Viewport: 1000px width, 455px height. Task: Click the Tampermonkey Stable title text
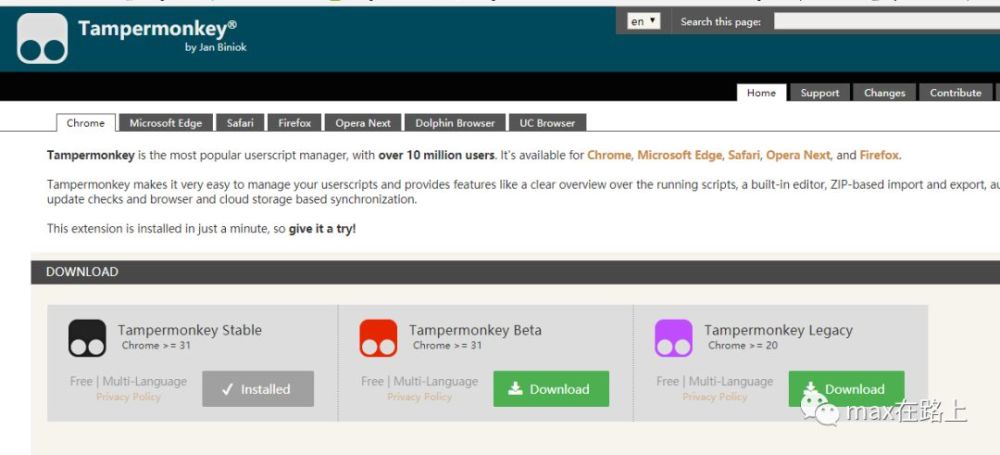point(189,331)
